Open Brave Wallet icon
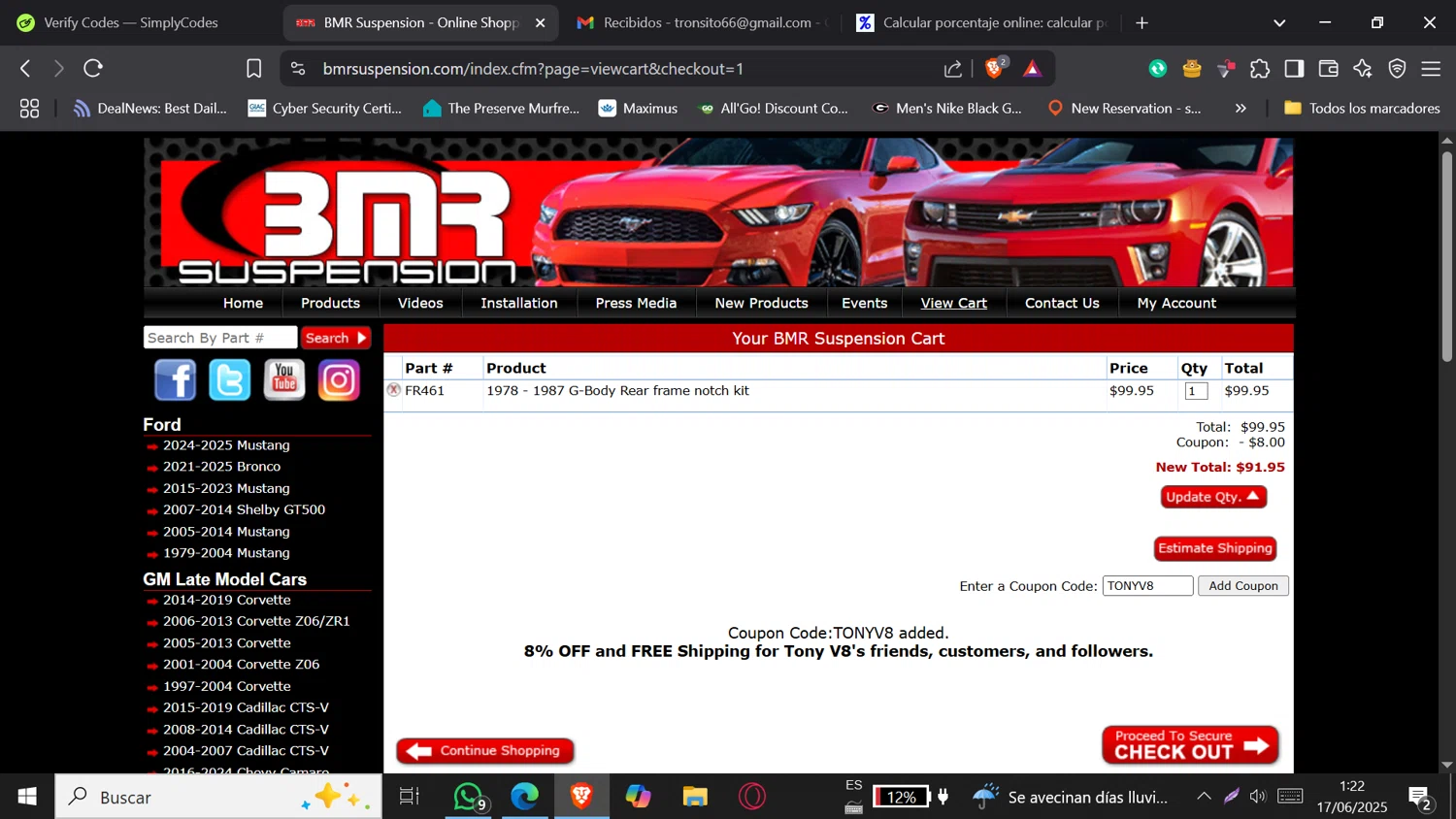This screenshot has height=819, width=1456. coord(1329,68)
